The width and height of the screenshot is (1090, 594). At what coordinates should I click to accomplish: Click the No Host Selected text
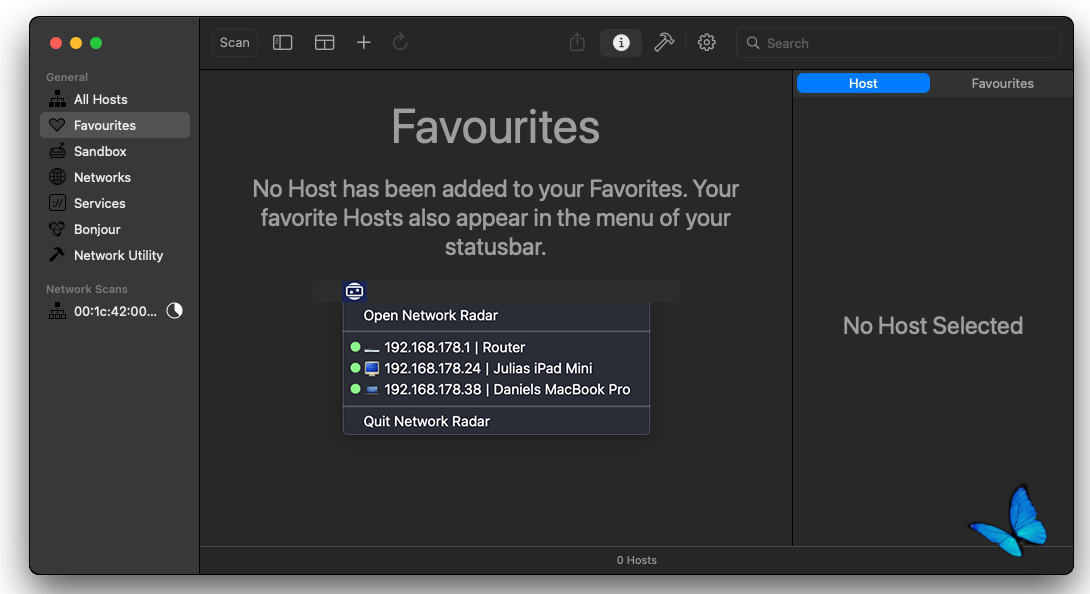pyautogui.click(x=932, y=326)
